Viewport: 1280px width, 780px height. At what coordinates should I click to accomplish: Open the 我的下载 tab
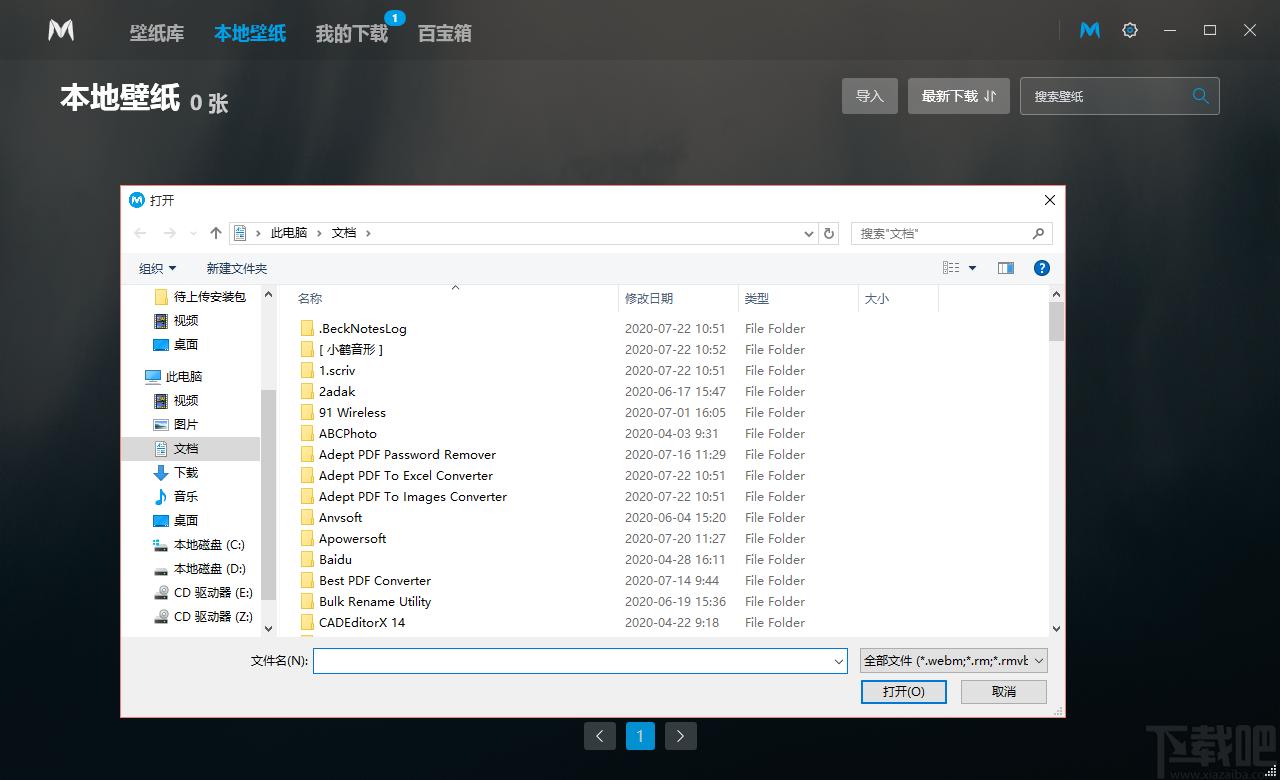coord(351,33)
